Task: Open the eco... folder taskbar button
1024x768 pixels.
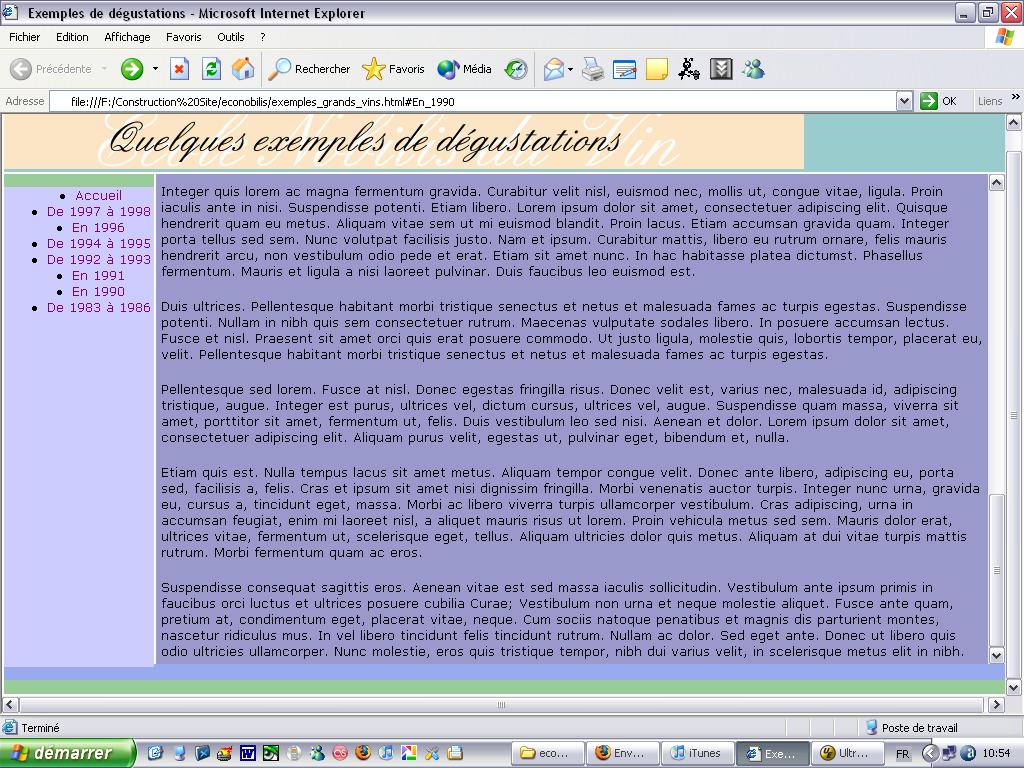Action: click(x=547, y=753)
